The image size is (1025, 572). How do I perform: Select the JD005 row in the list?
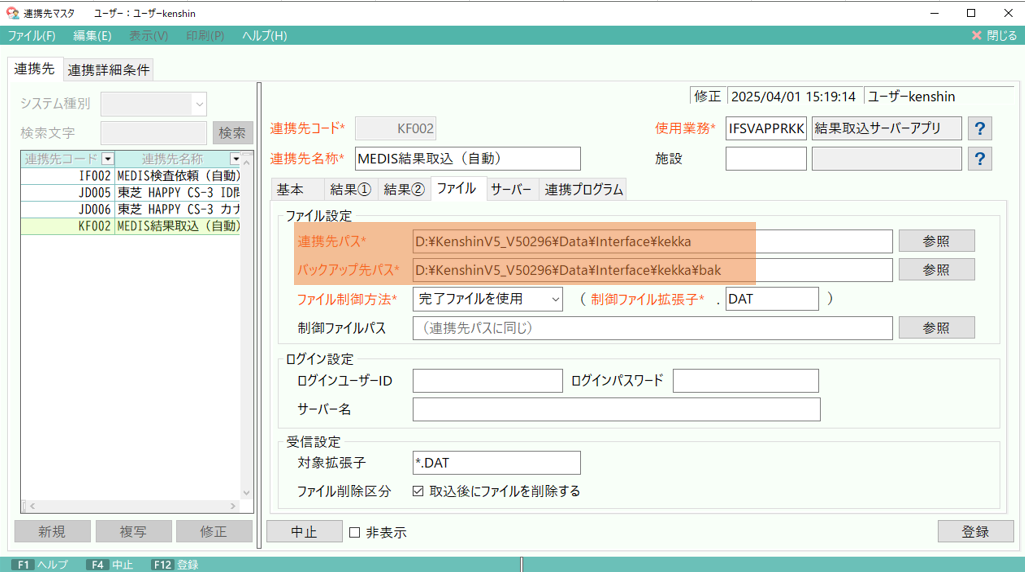[x=130, y=192]
